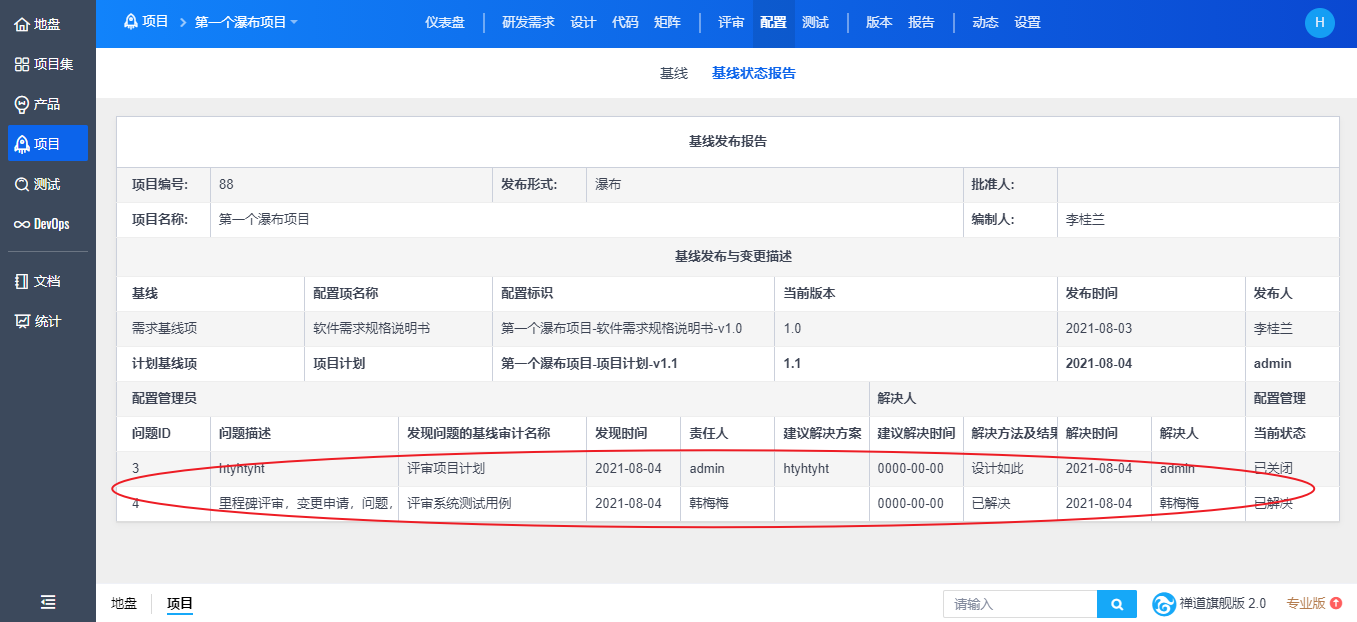Viewport: 1357px width, 622px height.
Task: Select the 基线状态报告 sub-tab
Action: (753, 73)
